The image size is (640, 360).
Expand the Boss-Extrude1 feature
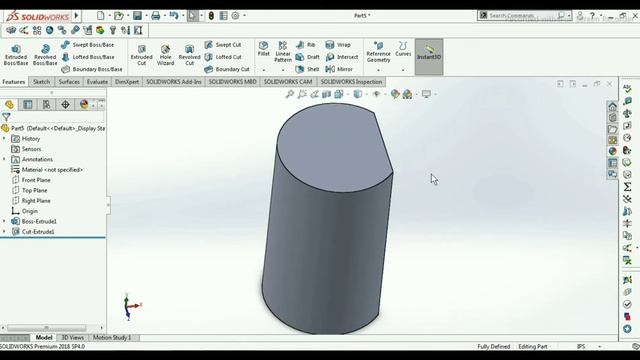(4, 221)
